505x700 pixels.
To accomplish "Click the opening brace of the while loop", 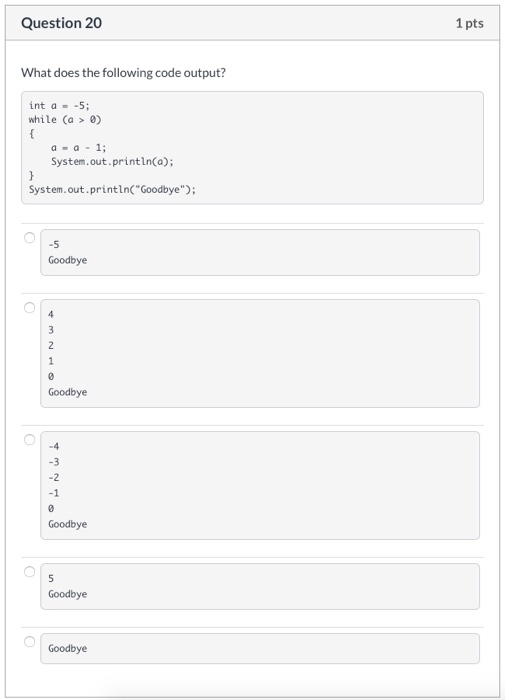I will click(x=32, y=133).
